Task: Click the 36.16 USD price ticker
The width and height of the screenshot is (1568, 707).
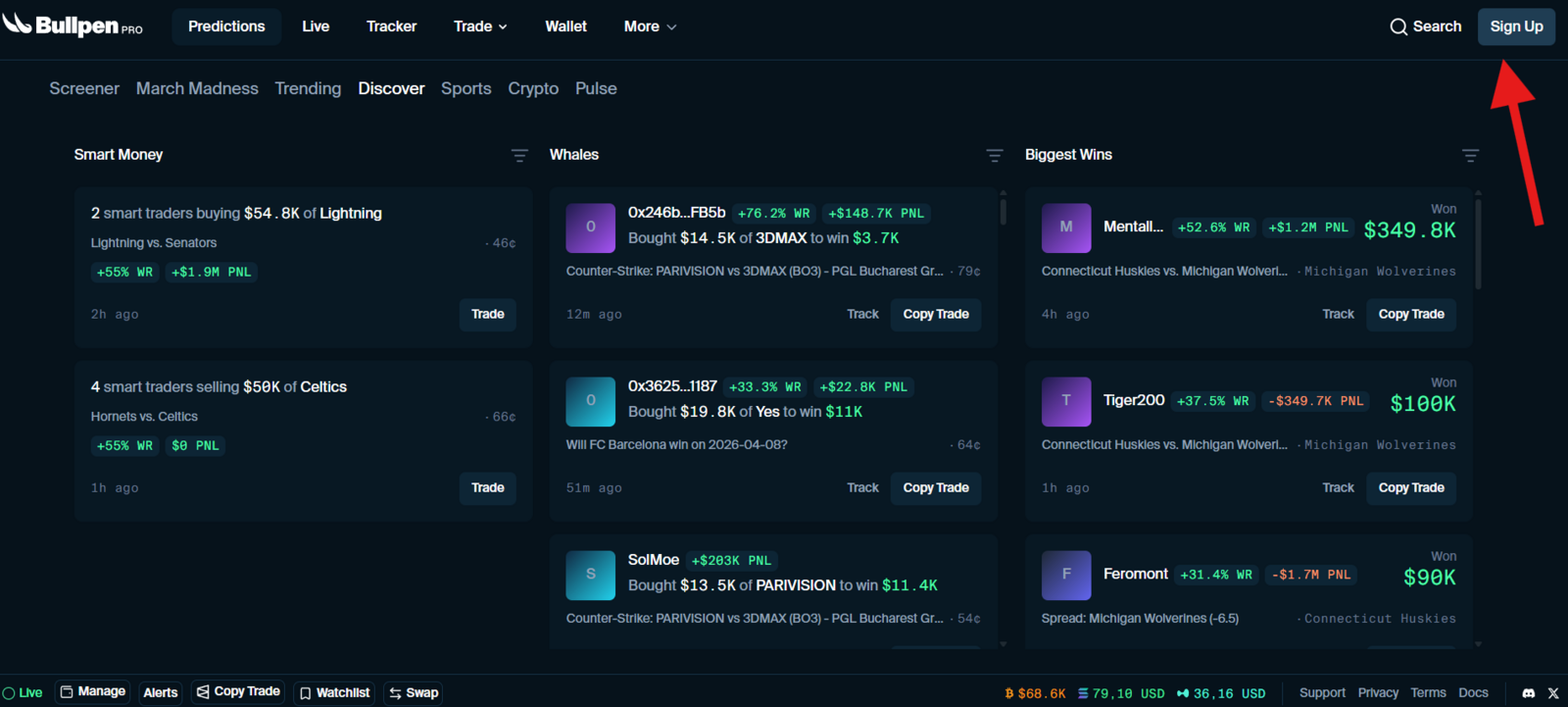Action: (x=1221, y=693)
